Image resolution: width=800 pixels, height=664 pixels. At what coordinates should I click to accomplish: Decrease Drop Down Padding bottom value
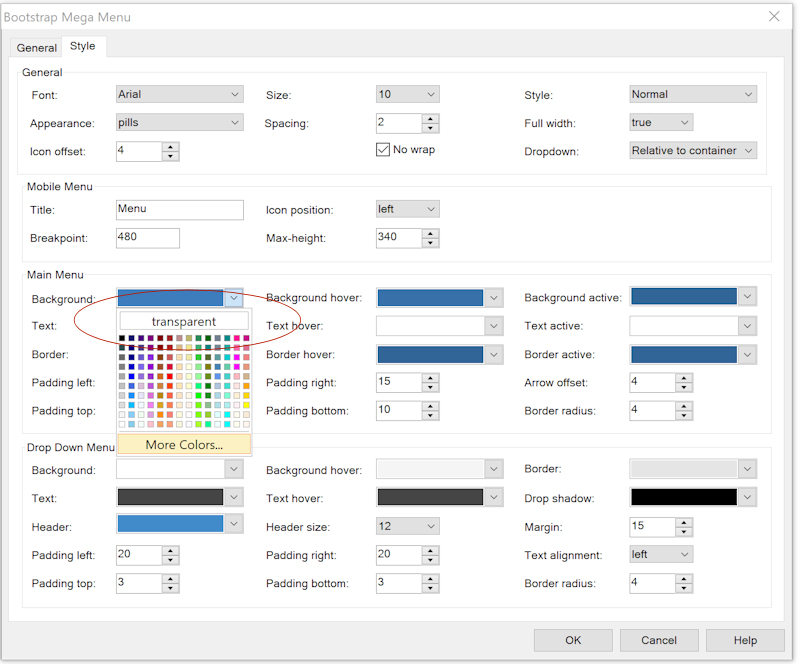[431, 588]
